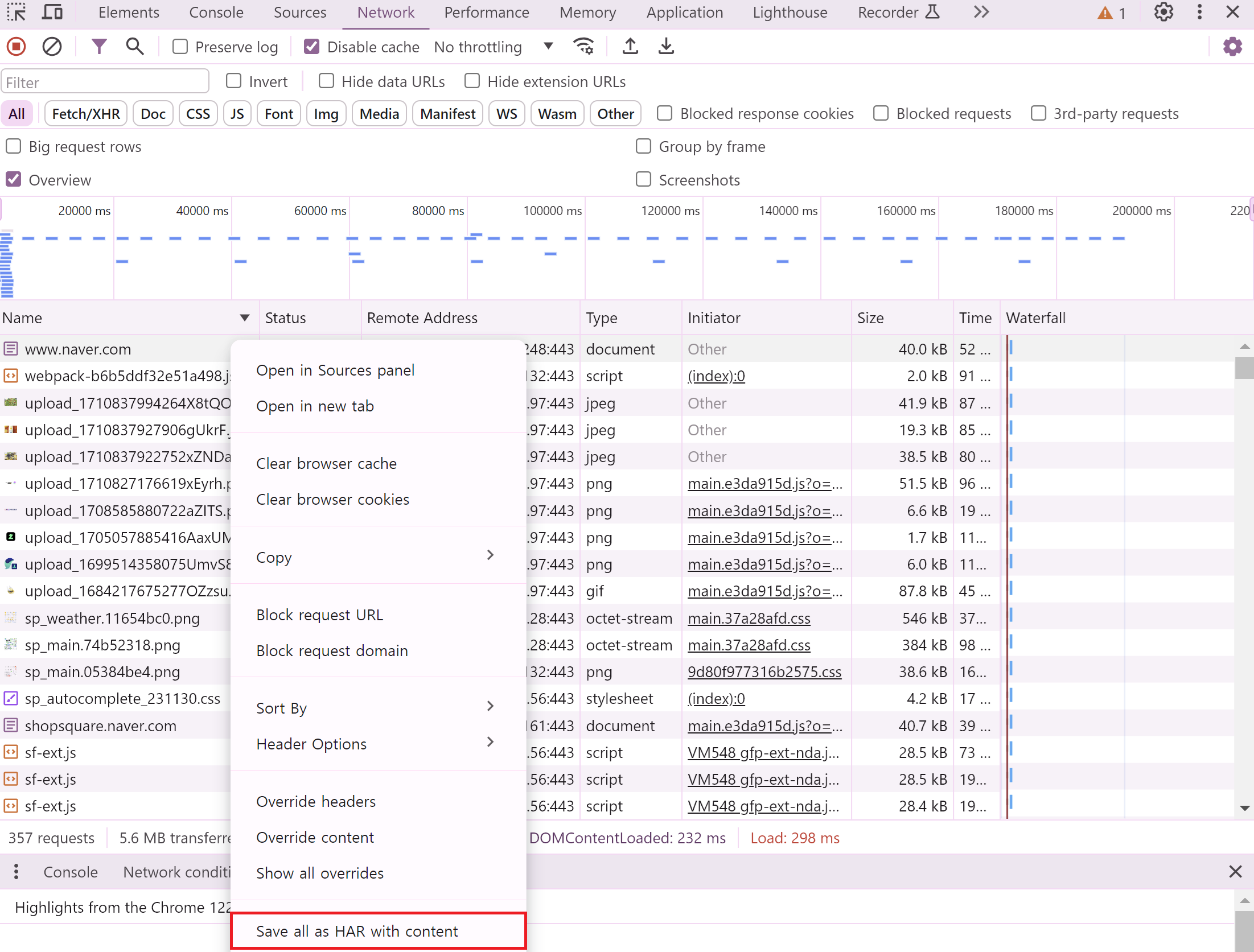This screenshot has height=952, width=1254.
Task: Open No throttling dropdown
Action: [x=492, y=47]
